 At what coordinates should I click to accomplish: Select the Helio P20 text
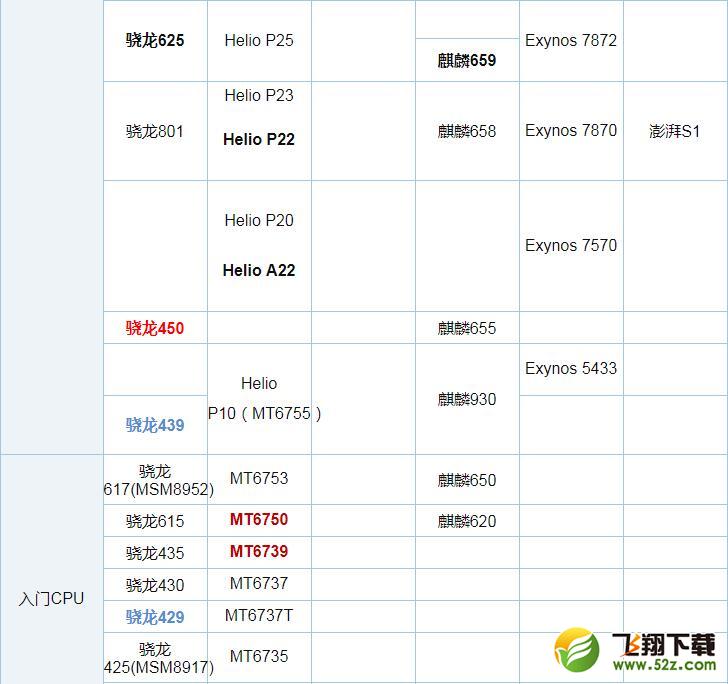pos(259,220)
